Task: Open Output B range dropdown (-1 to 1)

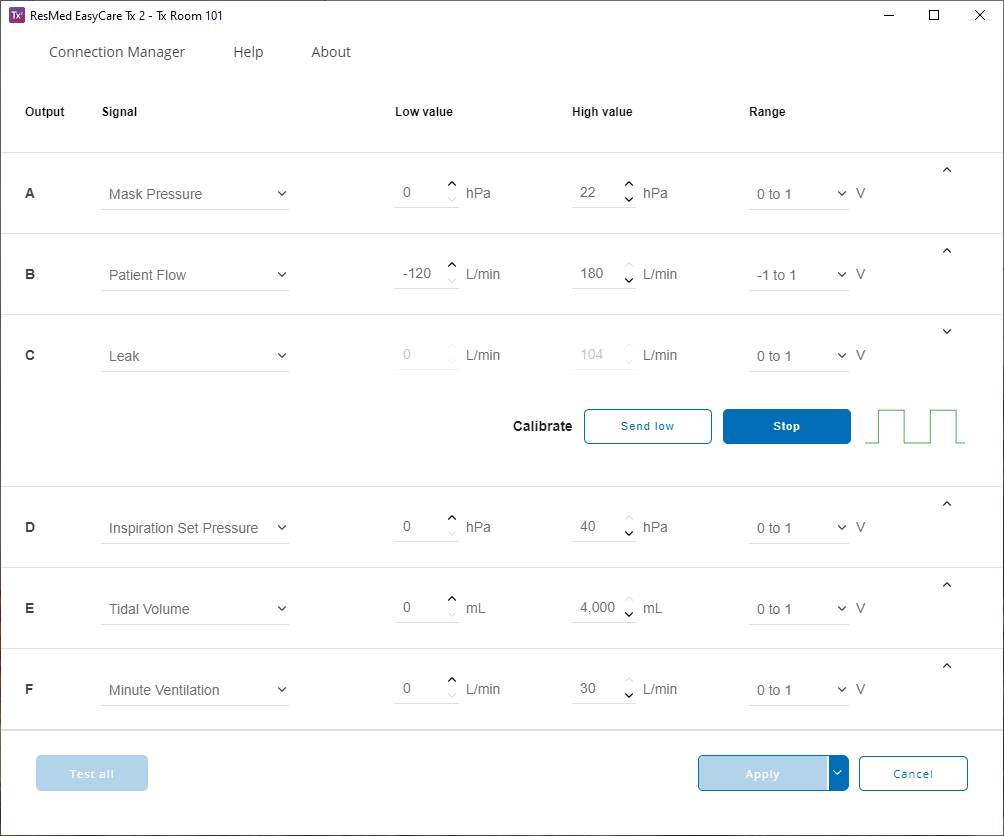Action: tap(798, 275)
